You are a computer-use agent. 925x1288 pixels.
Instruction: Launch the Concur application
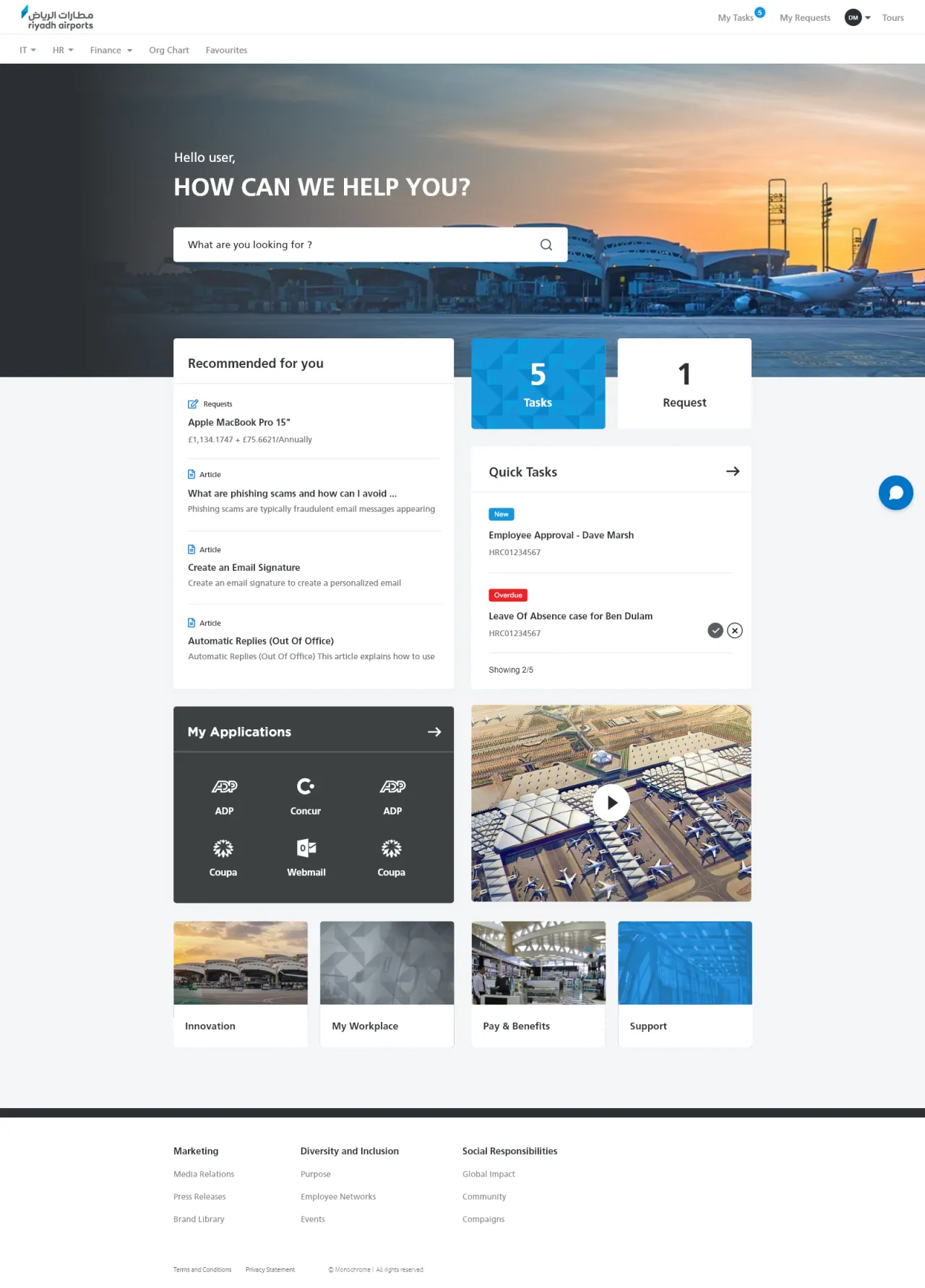pyautogui.click(x=306, y=796)
